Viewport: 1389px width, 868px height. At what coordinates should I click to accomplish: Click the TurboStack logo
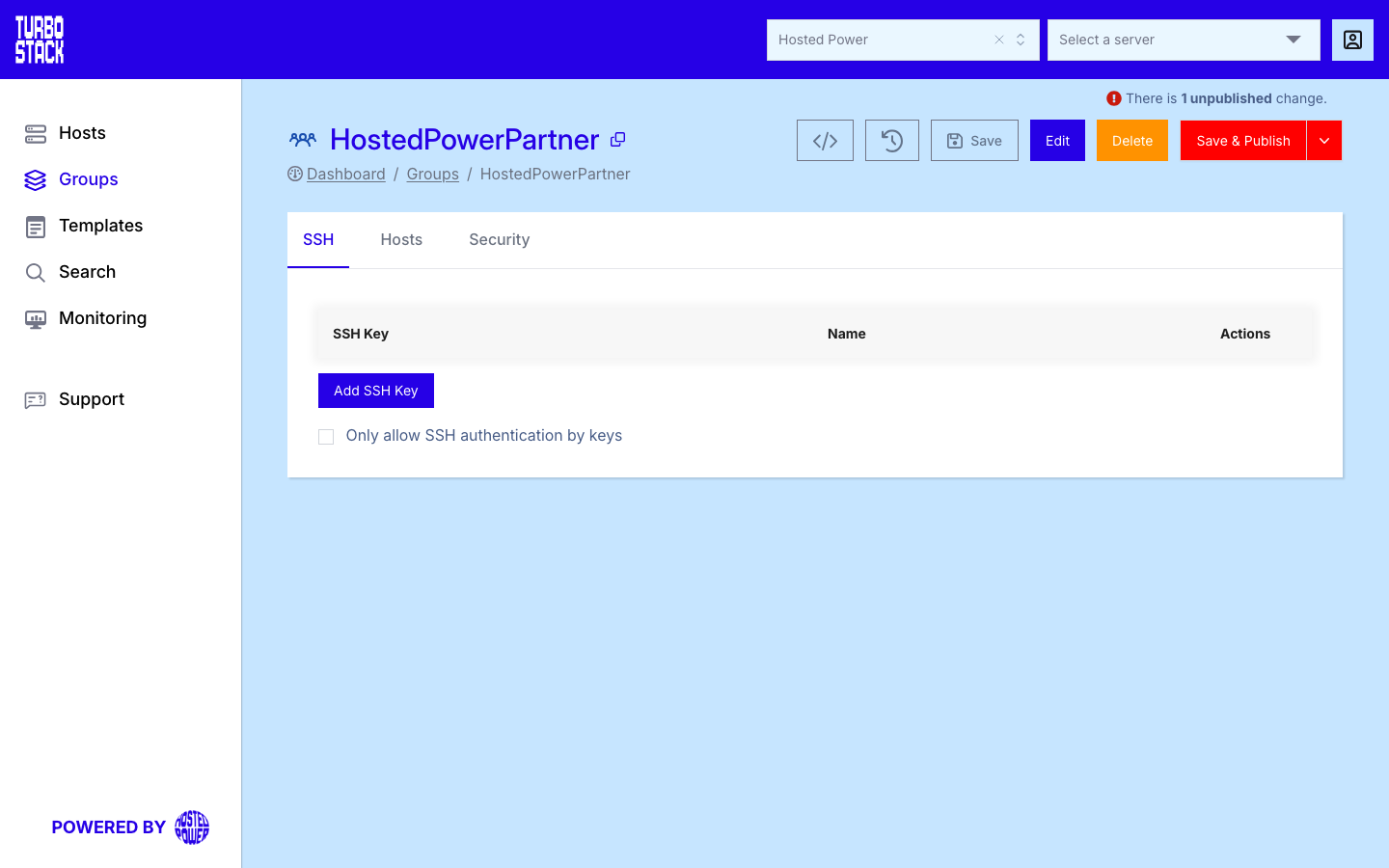point(40,40)
